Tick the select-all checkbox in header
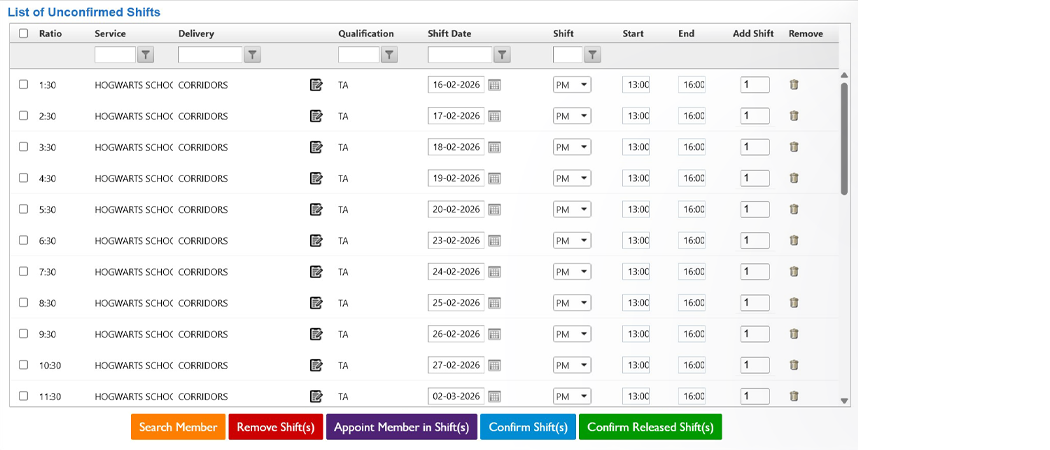Screen dimensions: 1050x450 pos(23,33)
